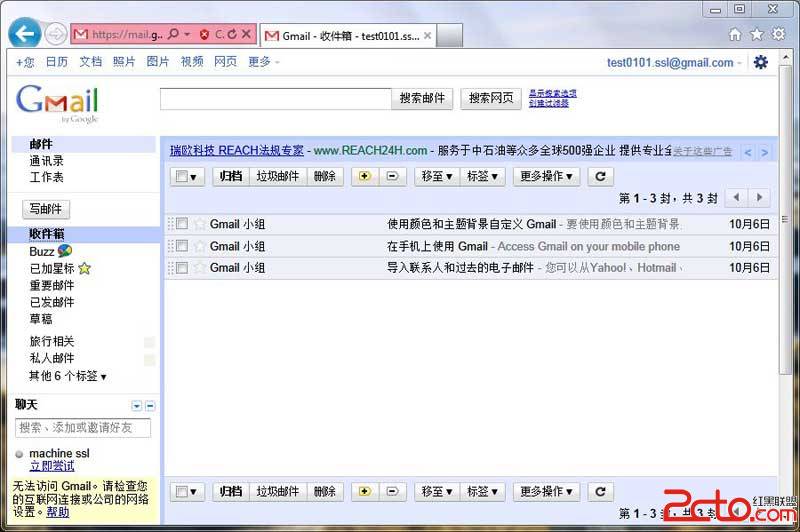Expand 其他 6 个标签 list
This screenshot has width=800, height=532.
click(x=67, y=376)
